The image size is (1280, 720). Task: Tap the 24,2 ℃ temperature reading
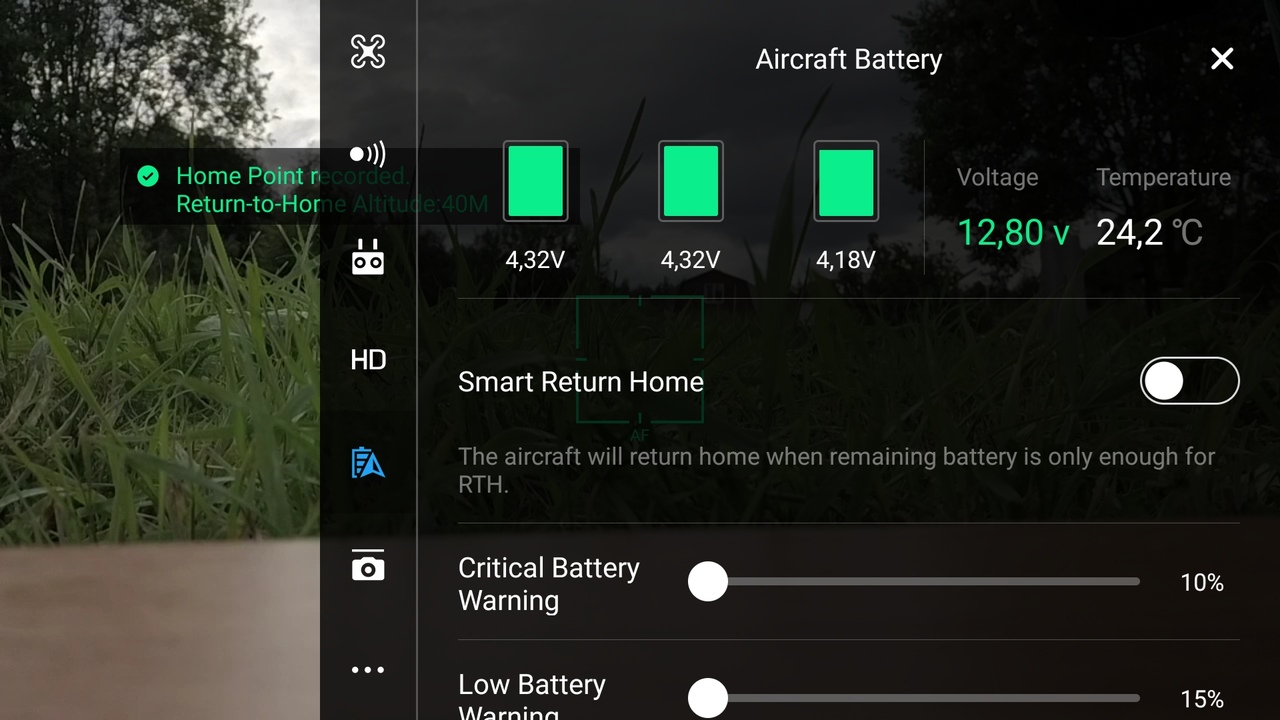click(1149, 233)
